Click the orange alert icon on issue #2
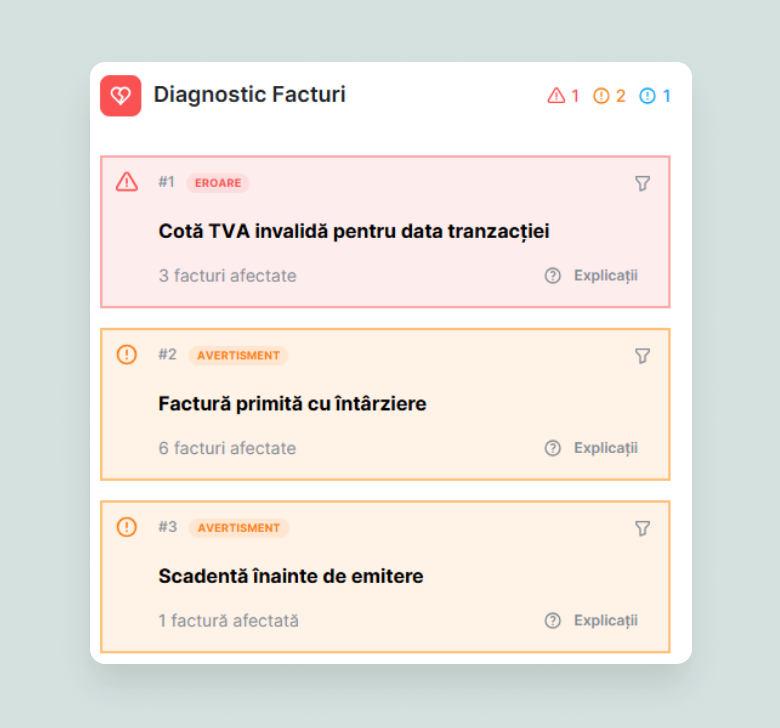780x728 pixels. click(127, 354)
